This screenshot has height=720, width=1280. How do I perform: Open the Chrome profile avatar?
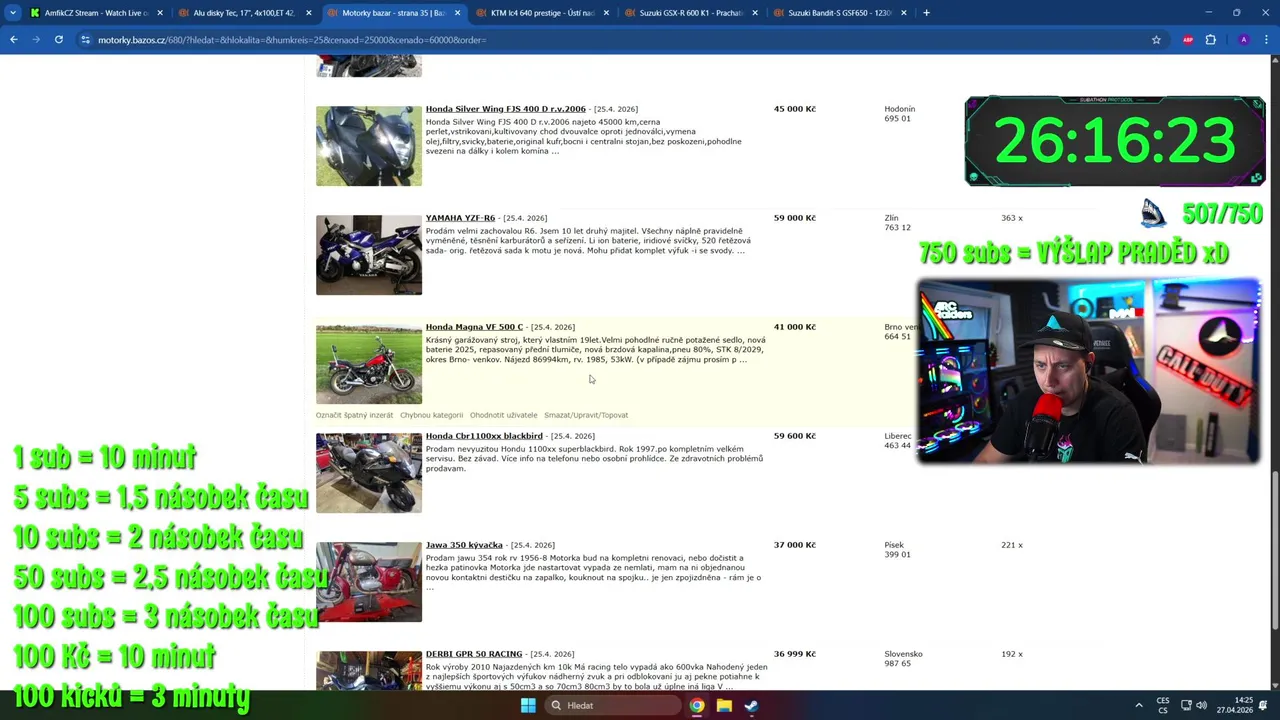click(x=1243, y=40)
